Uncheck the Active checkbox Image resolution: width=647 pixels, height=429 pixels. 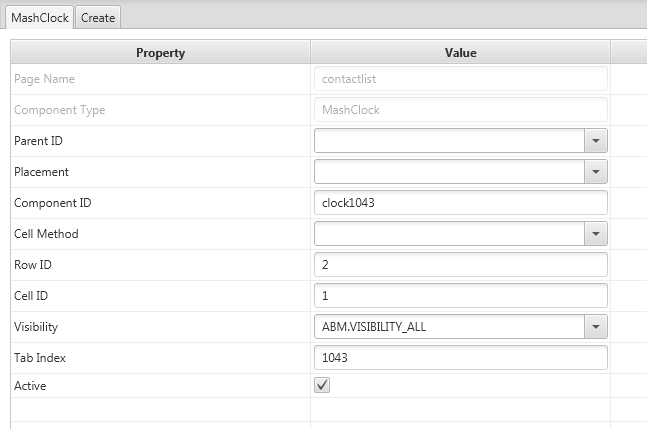click(x=322, y=385)
